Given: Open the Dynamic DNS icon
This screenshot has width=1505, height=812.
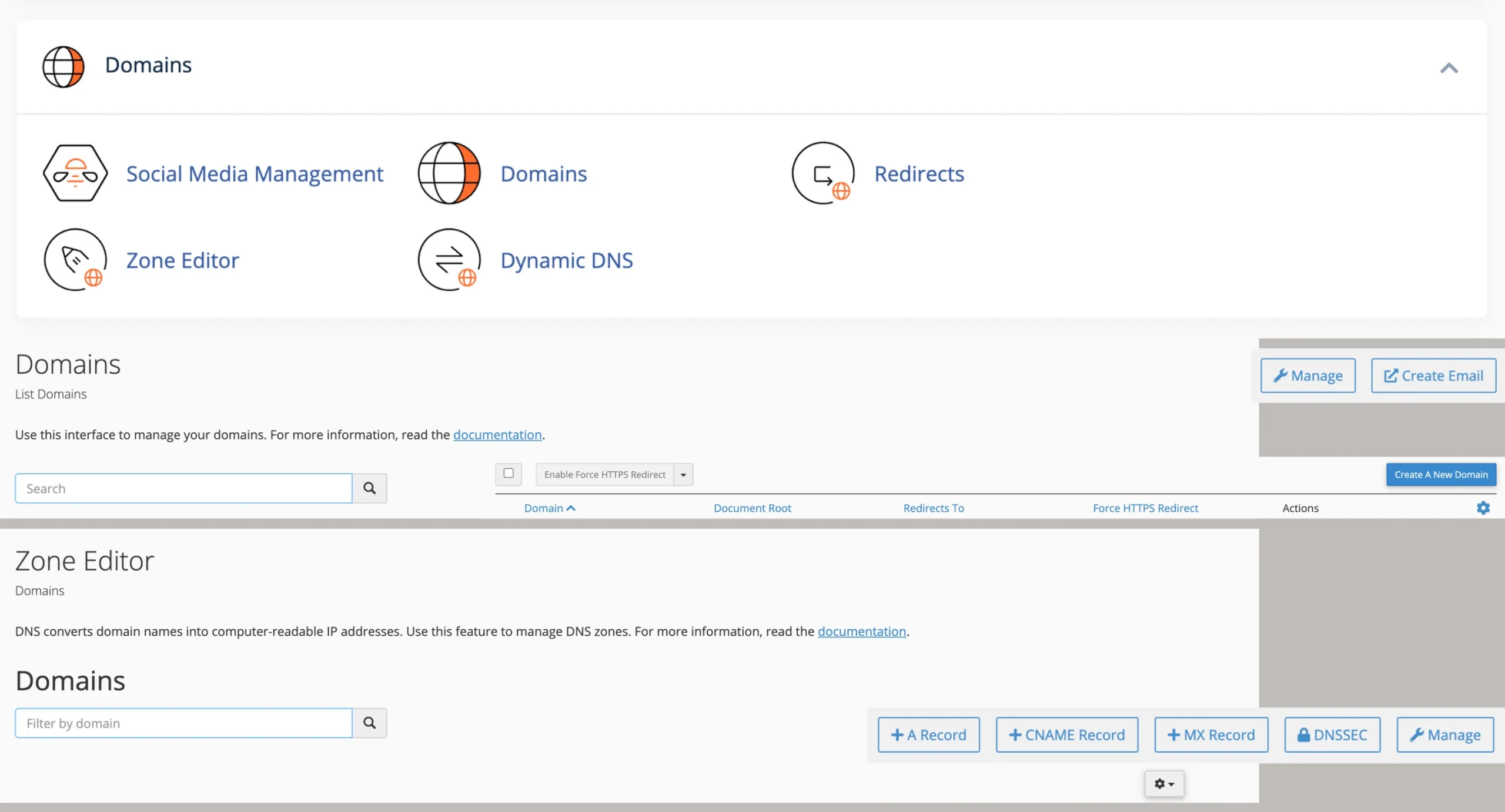Looking at the screenshot, I should coord(449,260).
